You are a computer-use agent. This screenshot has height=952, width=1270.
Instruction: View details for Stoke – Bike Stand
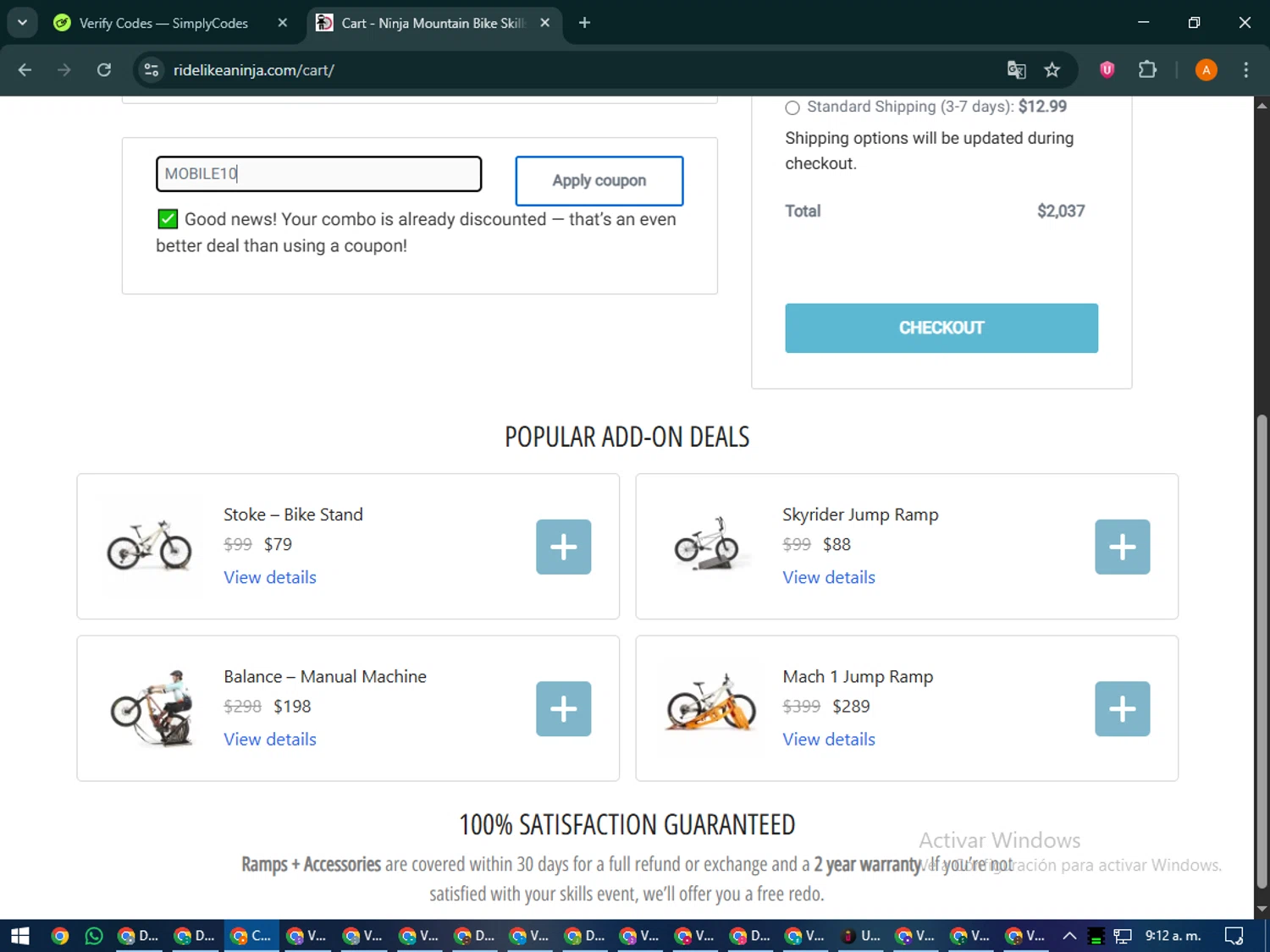pyautogui.click(x=270, y=577)
